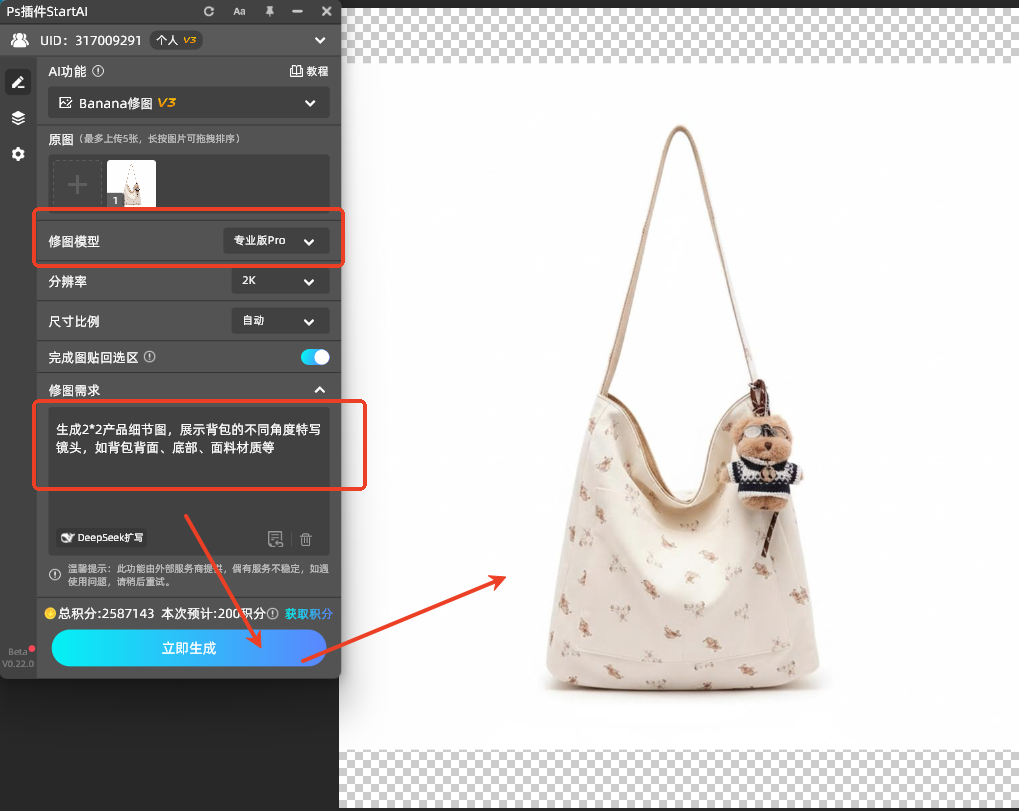Click info icon beside 本次预计 points

274,614
